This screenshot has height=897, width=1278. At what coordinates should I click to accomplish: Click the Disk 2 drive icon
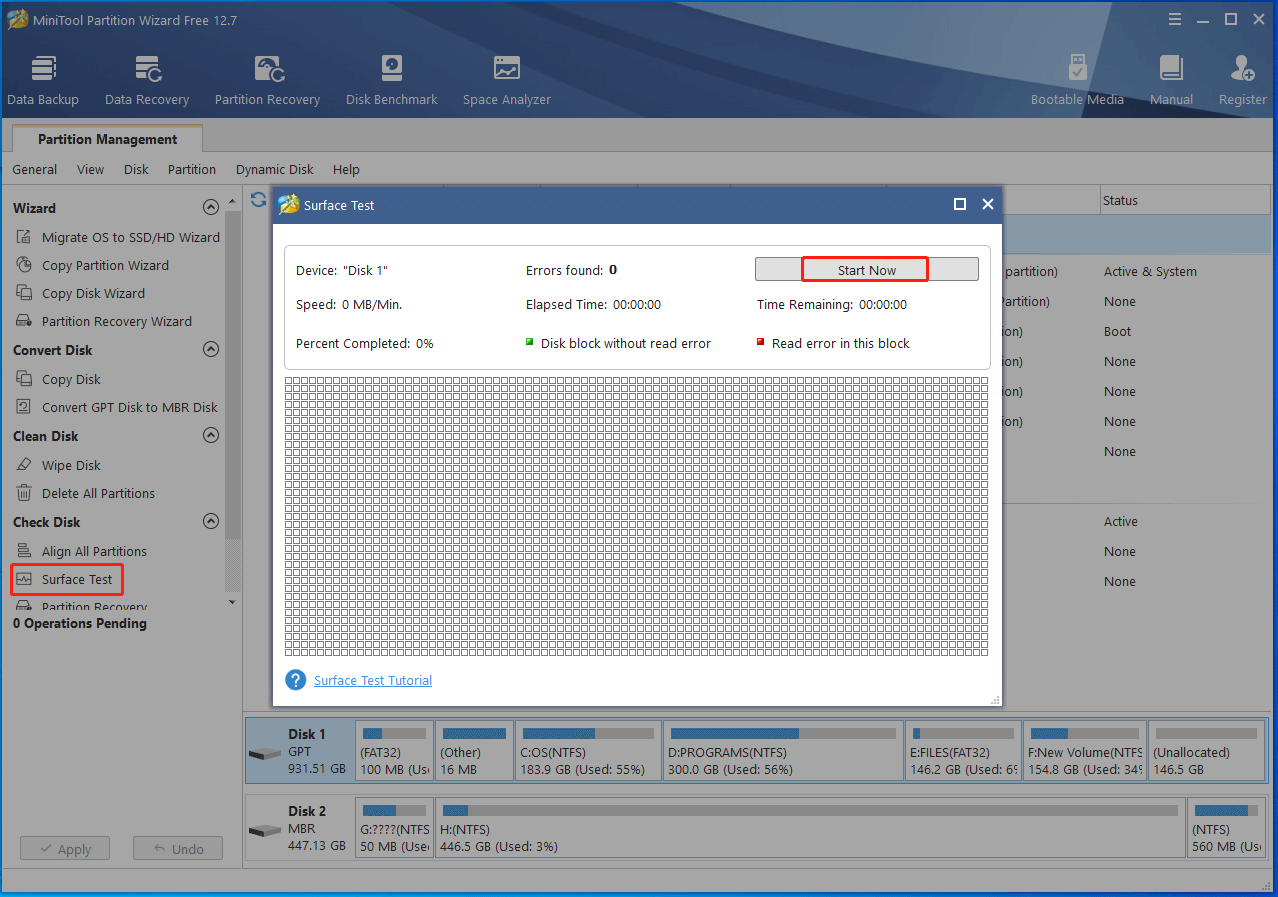[266, 830]
